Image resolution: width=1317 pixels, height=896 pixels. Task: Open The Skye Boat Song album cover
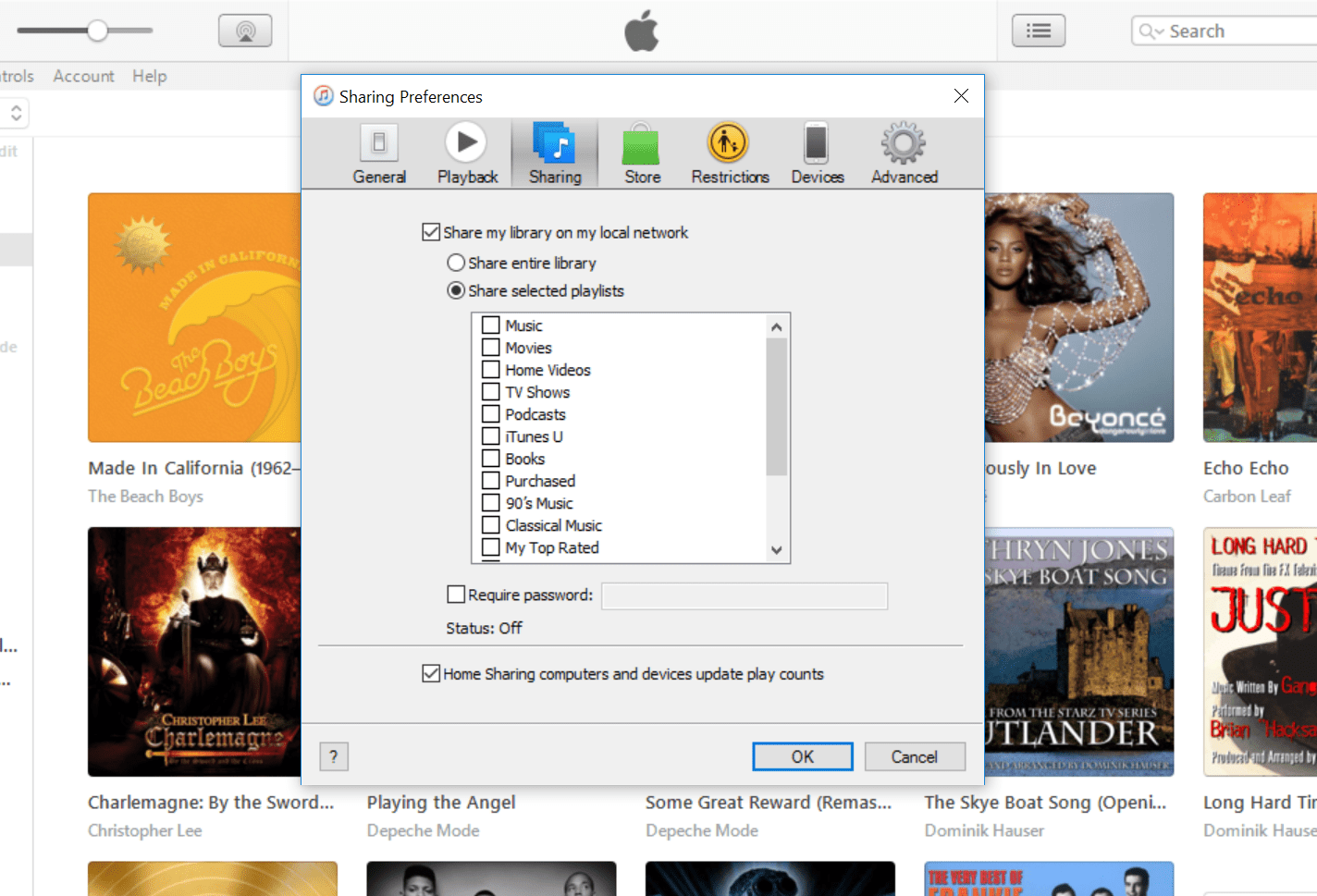coord(1079,652)
